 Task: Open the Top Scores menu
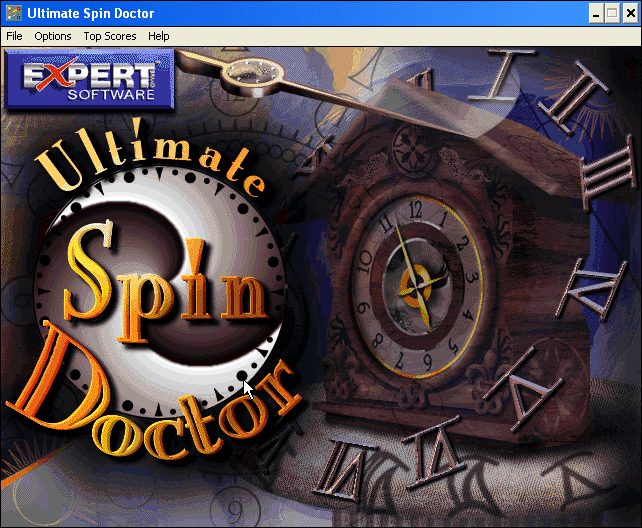[110, 36]
